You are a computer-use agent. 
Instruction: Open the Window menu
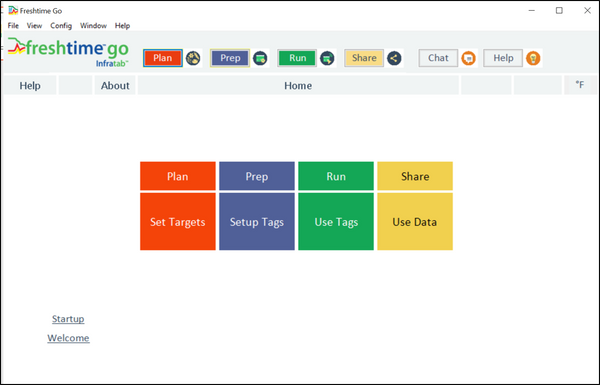pyautogui.click(x=93, y=26)
